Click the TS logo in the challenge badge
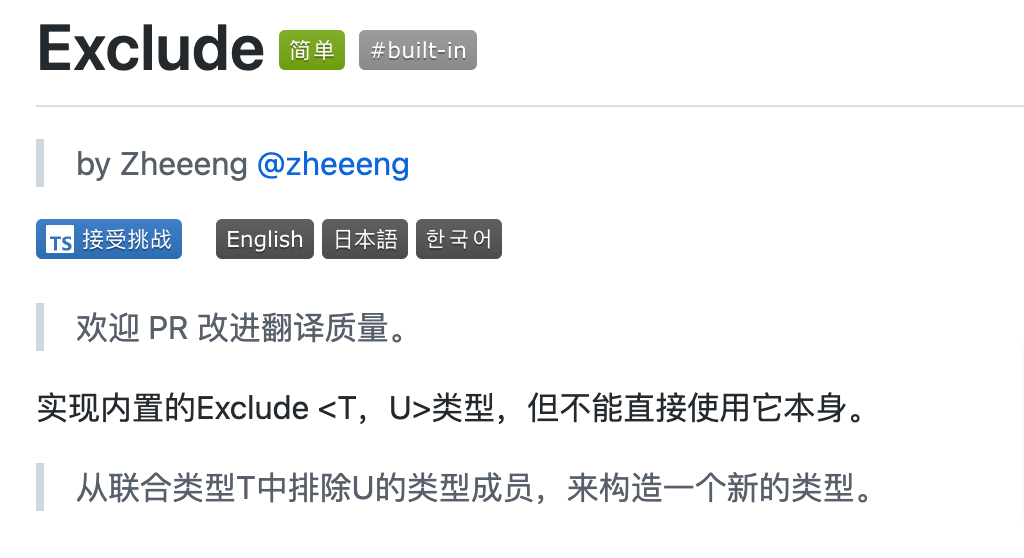The width and height of the screenshot is (1024, 558). [60, 240]
